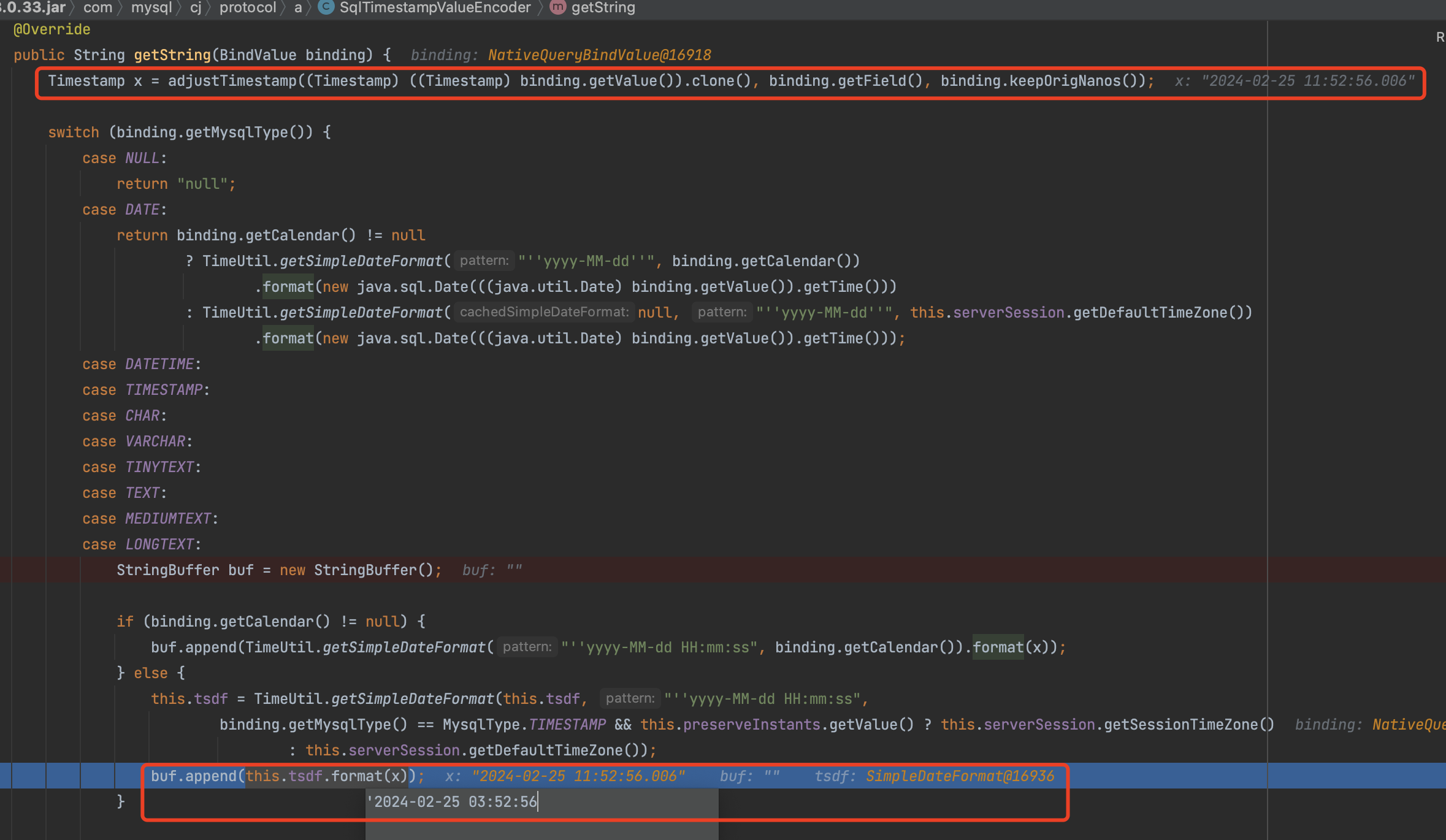
Task: Click the pattern hint badge near getSimpleDateFormat call
Action: (484, 261)
